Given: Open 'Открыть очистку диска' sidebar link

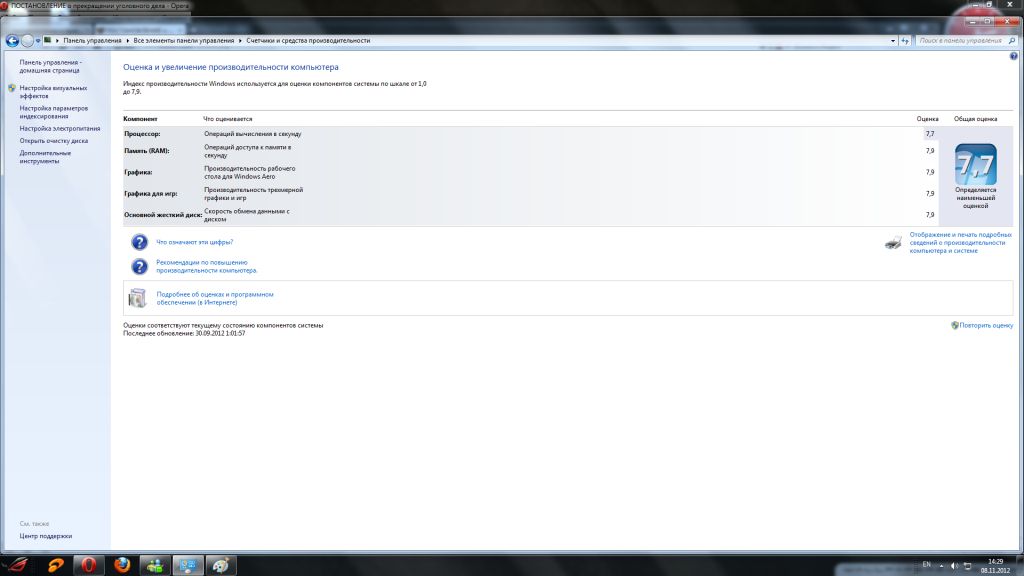Looking at the screenshot, I should tap(53, 141).
